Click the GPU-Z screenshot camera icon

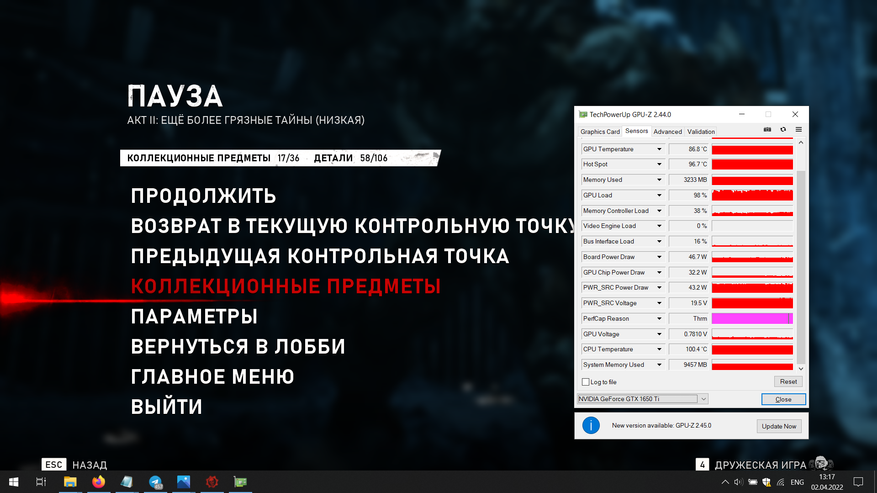tap(767, 130)
